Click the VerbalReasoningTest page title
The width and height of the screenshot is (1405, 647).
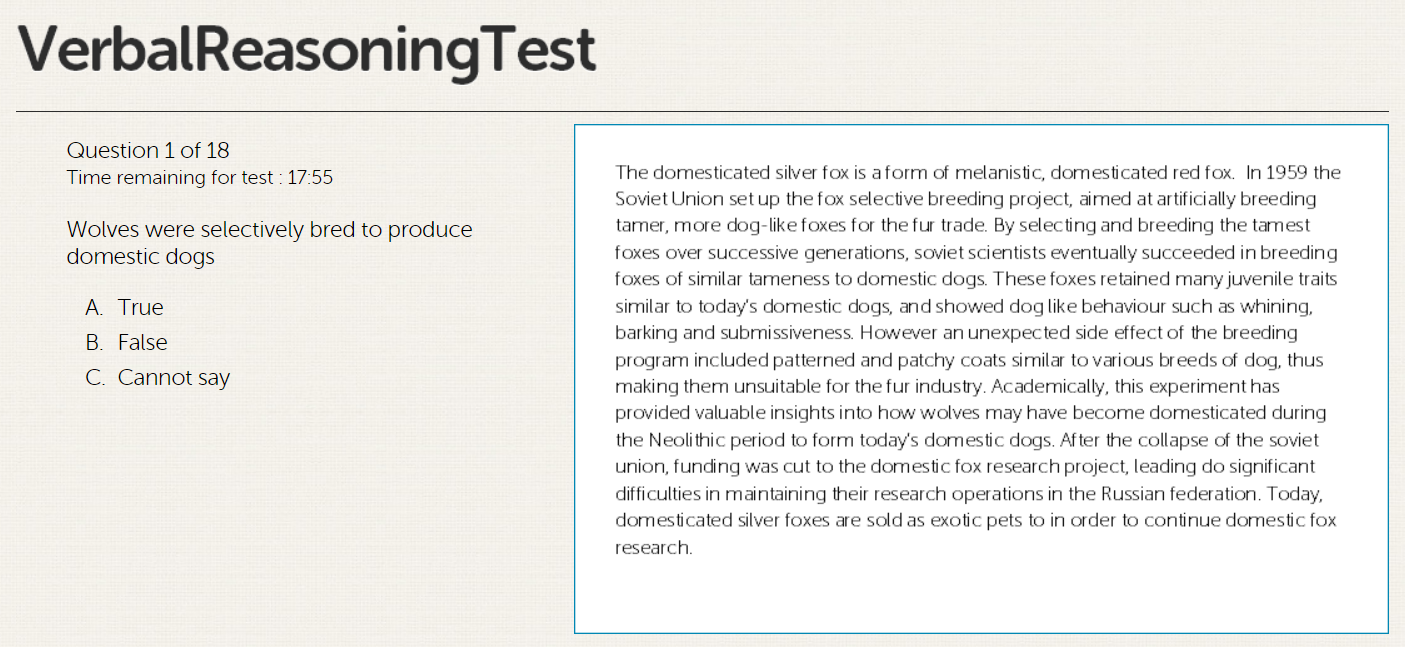307,49
